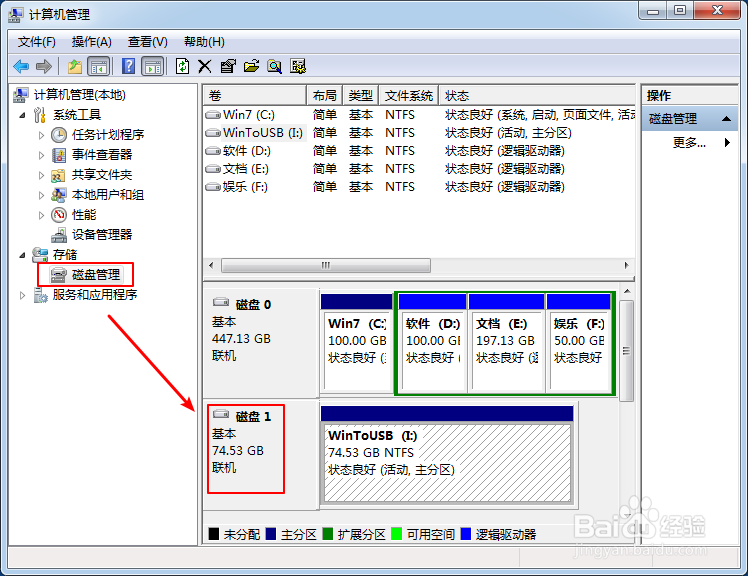748x576 pixels.
Task: Click the Services and Applications icon
Action: point(40,295)
